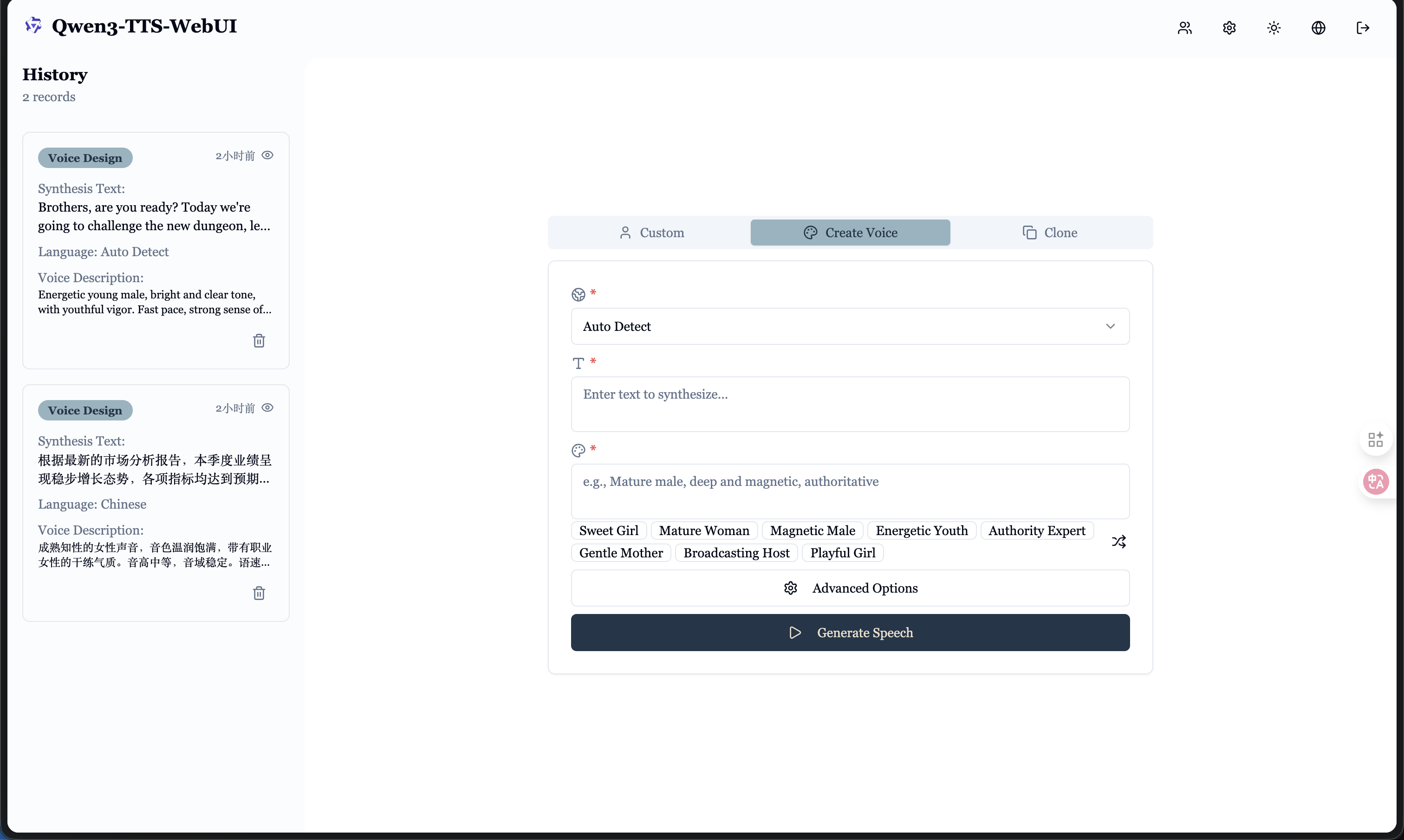1404x840 pixels.
Task: Expand the Advanced Options section
Action: pyautogui.click(x=850, y=588)
